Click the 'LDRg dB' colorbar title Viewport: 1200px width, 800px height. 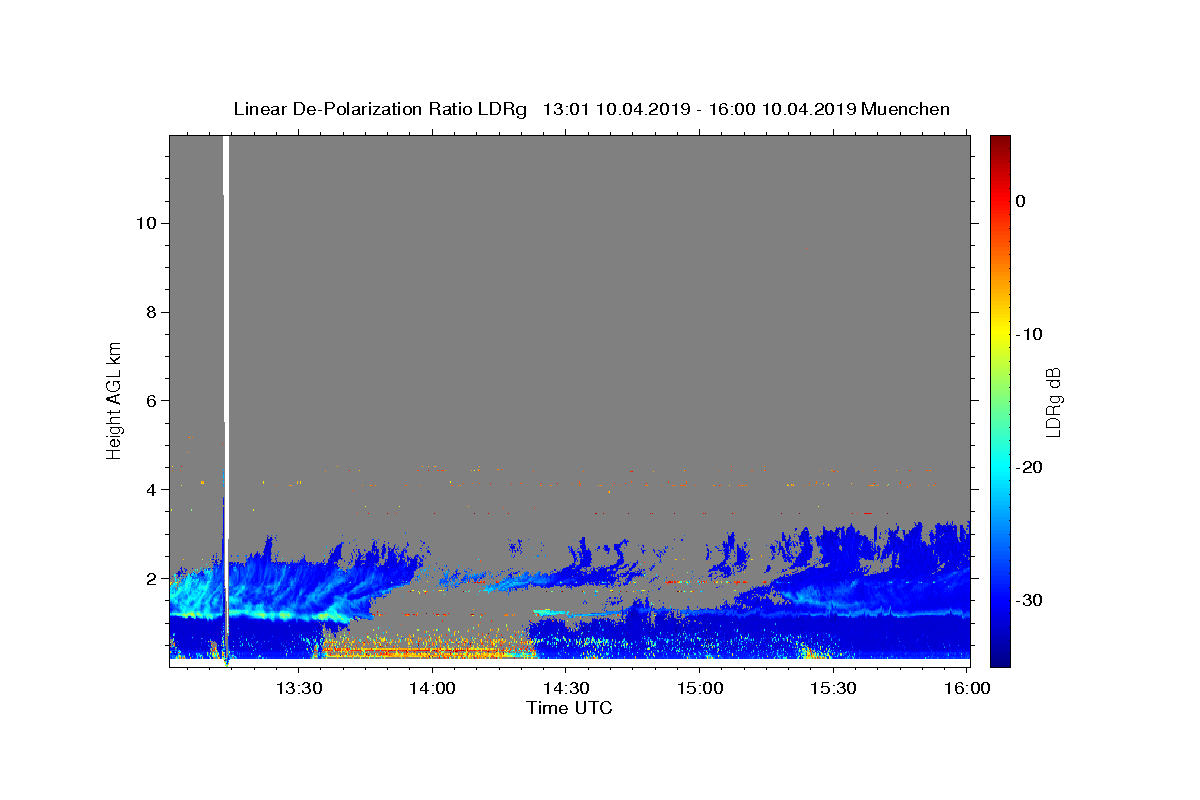click(x=1053, y=401)
